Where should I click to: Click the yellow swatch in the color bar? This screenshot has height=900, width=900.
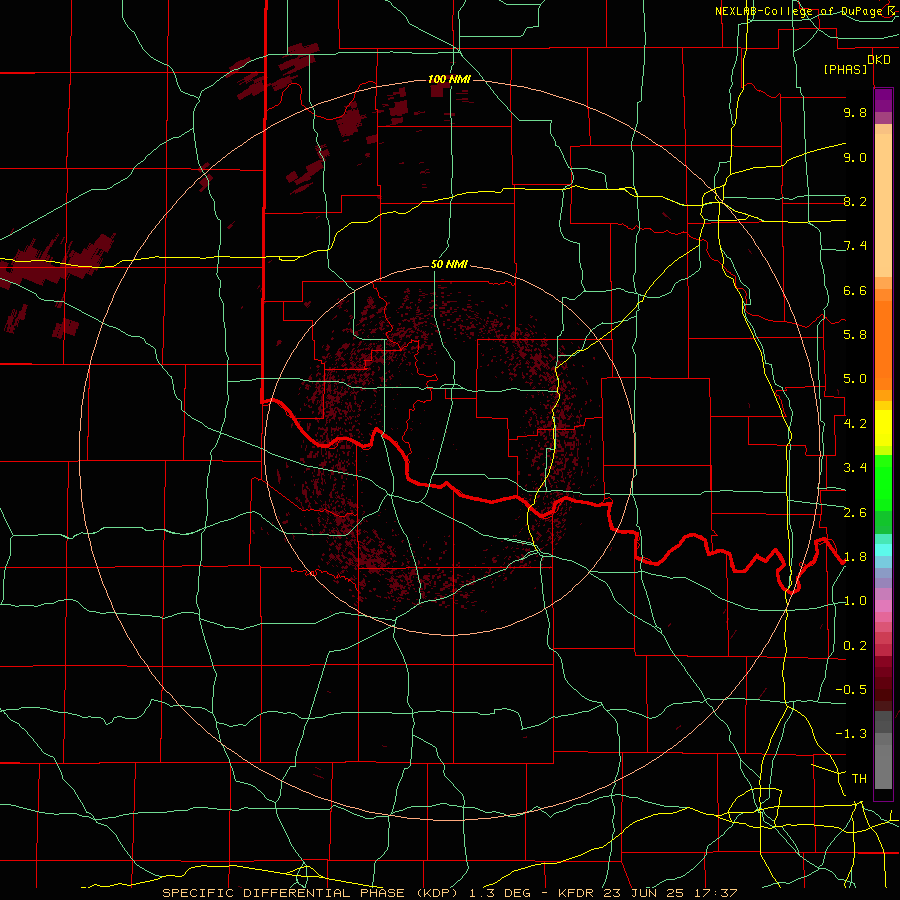(x=883, y=428)
